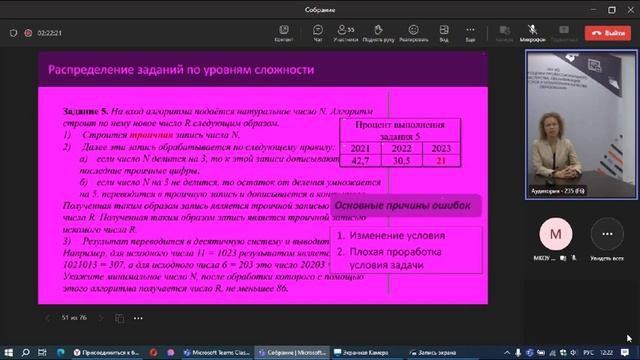Click the main error causes heading

(x=402, y=205)
